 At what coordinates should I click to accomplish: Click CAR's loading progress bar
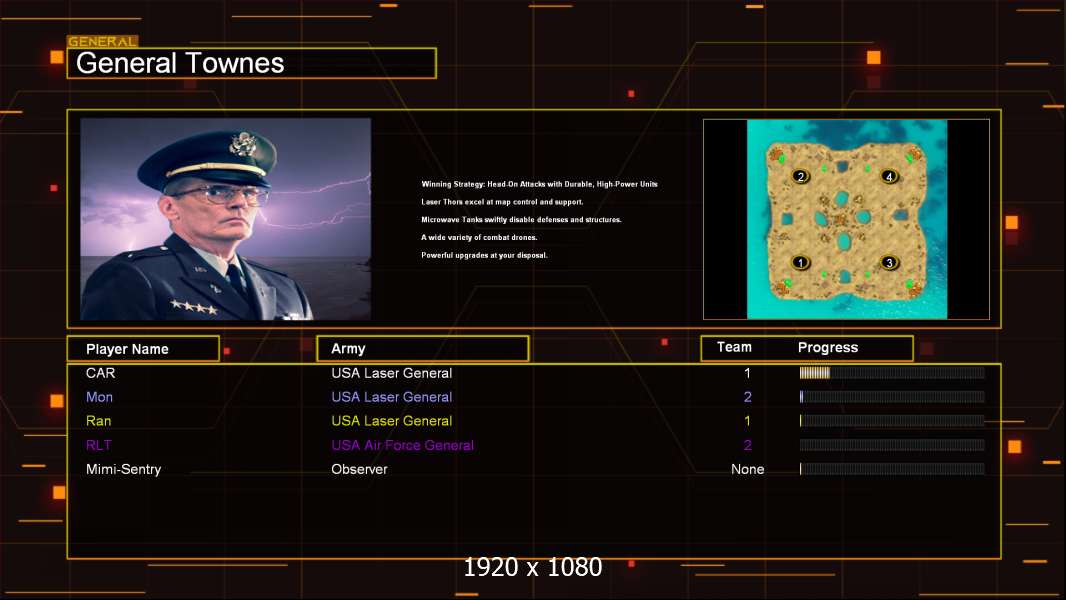(892, 372)
